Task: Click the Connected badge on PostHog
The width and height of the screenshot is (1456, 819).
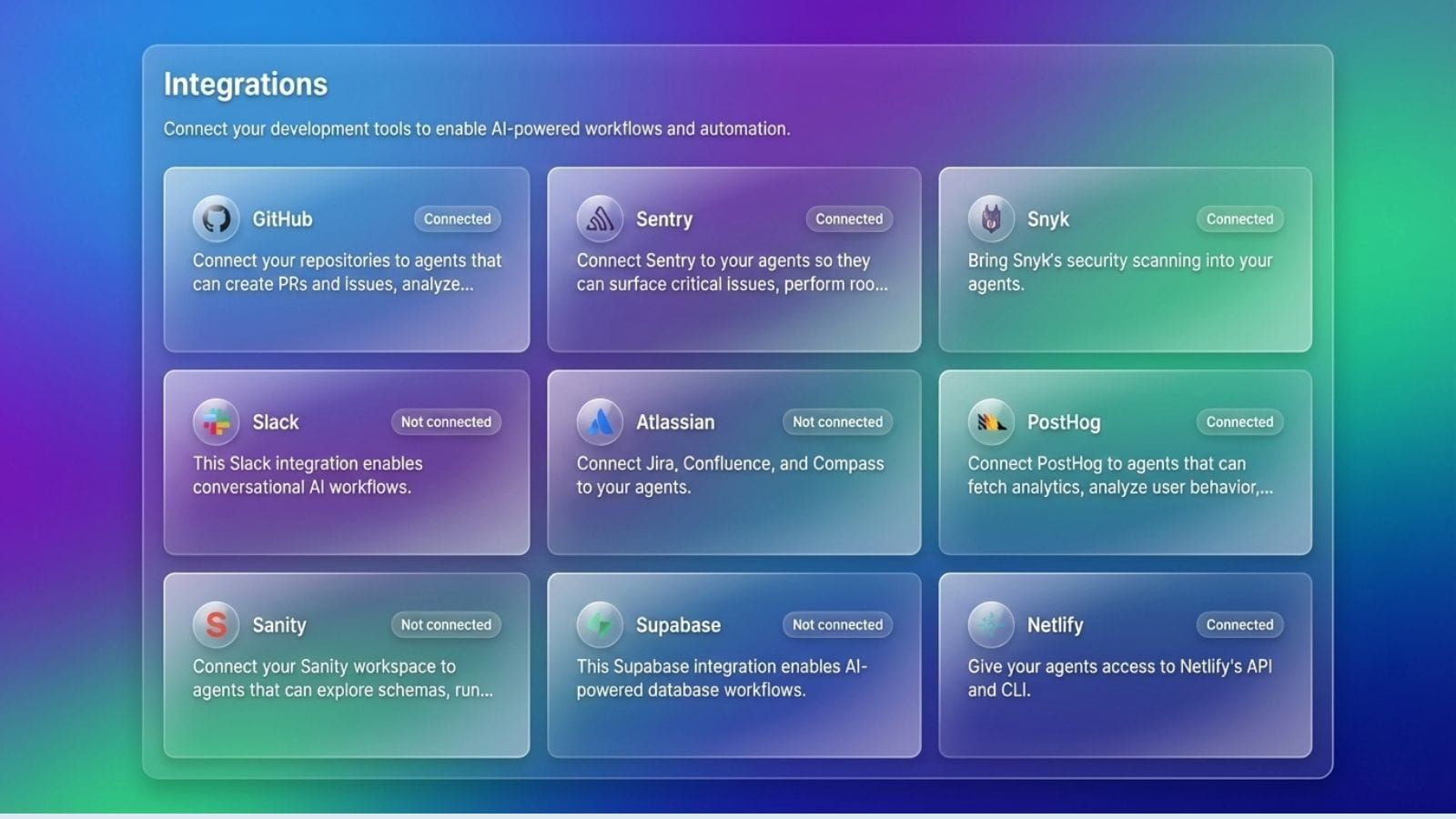Action: point(1239,421)
